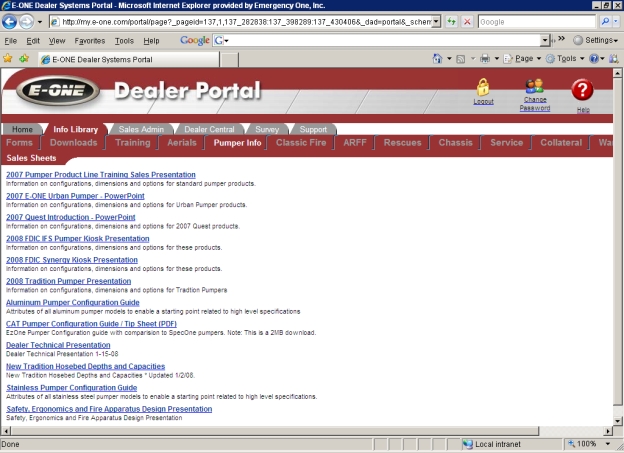Open Stainless Pumper Configuration Guide link
Image resolution: width=624 pixels, height=453 pixels.
72,388
